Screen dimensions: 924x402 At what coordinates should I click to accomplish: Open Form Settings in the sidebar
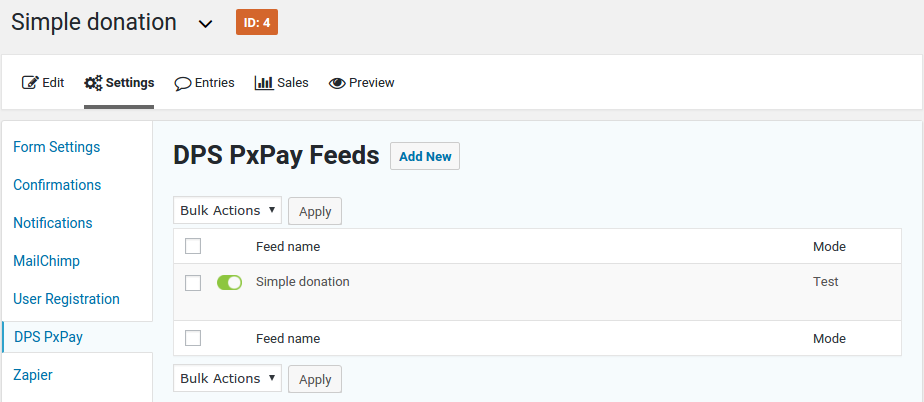57,147
